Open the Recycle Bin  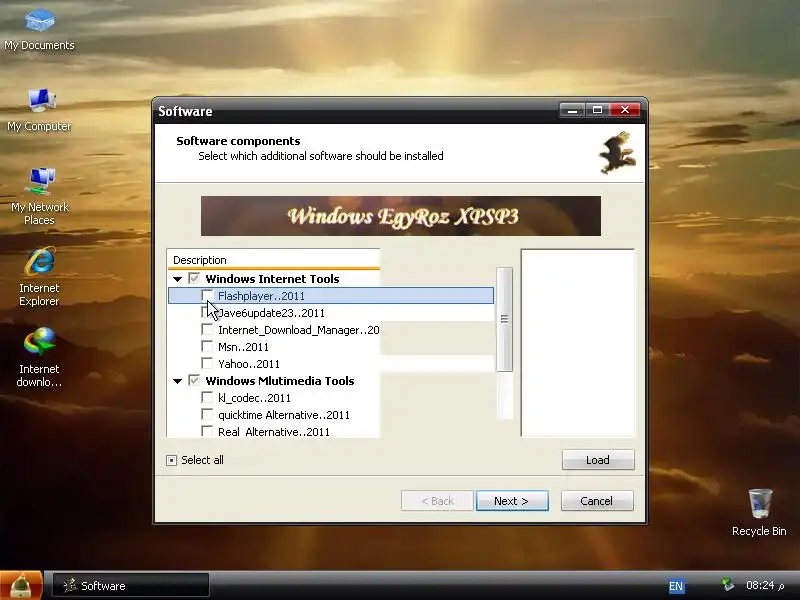pyautogui.click(x=759, y=512)
